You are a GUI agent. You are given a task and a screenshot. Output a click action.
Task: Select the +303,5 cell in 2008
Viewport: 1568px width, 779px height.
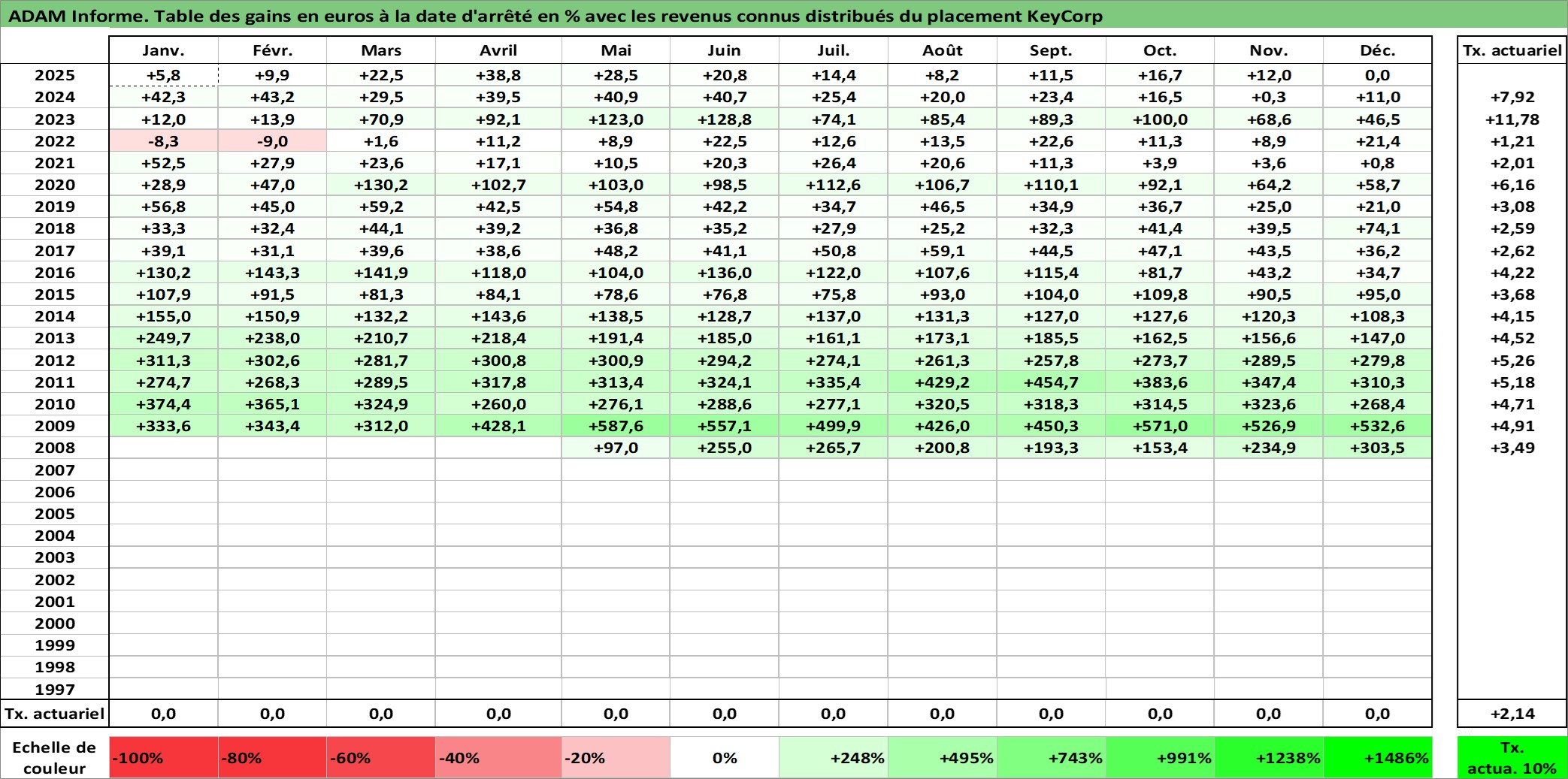[1378, 448]
